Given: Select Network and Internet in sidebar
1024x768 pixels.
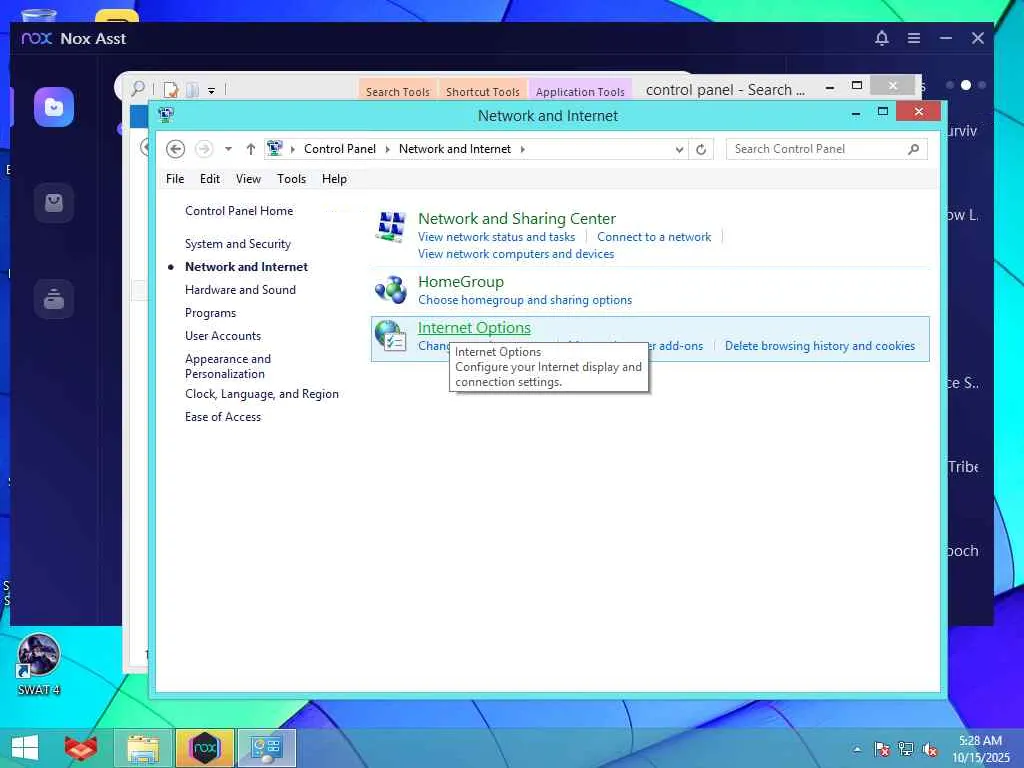Looking at the screenshot, I should click(x=246, y=266).
